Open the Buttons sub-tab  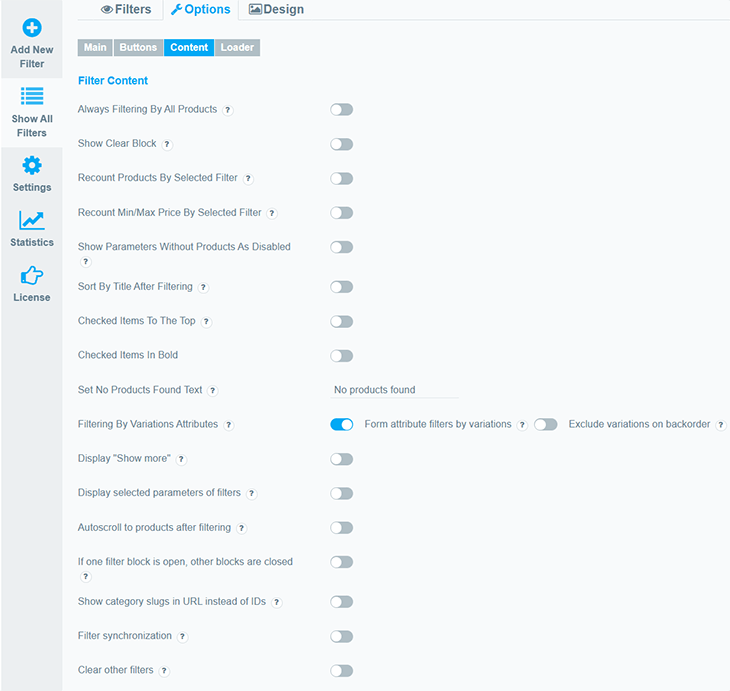point(138,47)
